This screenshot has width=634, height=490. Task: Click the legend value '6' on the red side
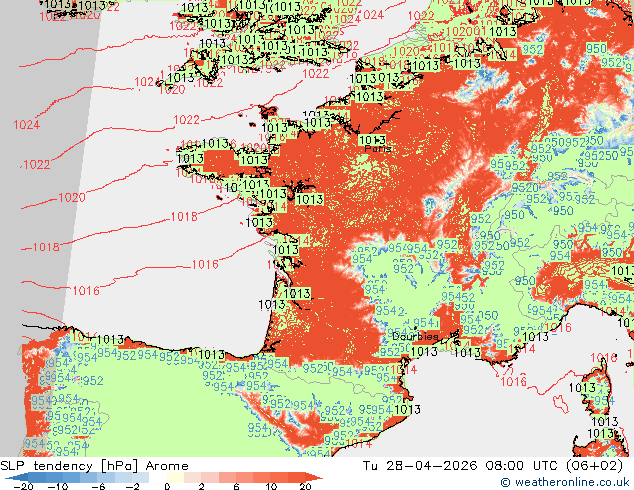236,486
